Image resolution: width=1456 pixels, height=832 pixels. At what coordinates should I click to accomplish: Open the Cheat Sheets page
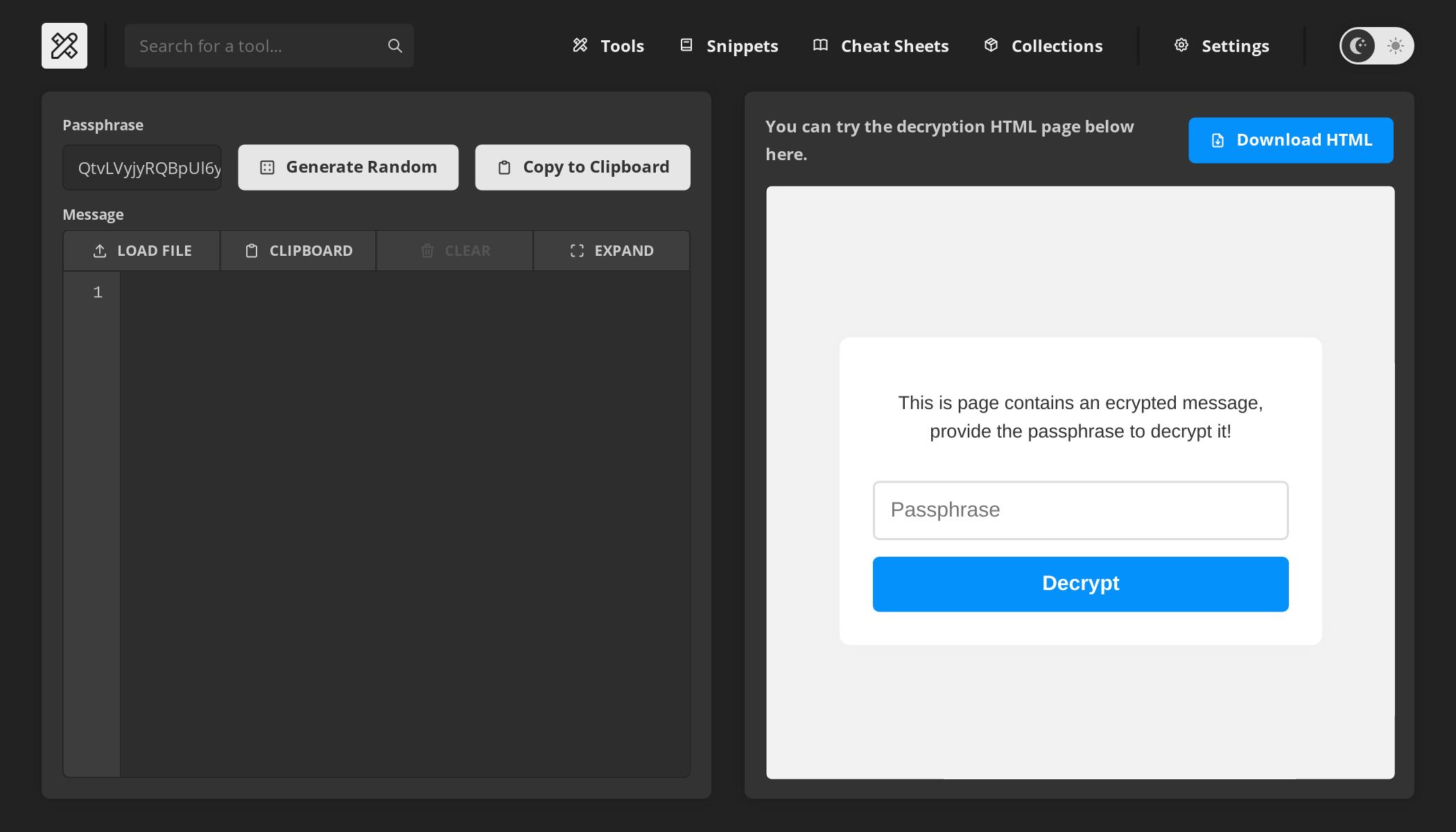coord(881,46)
